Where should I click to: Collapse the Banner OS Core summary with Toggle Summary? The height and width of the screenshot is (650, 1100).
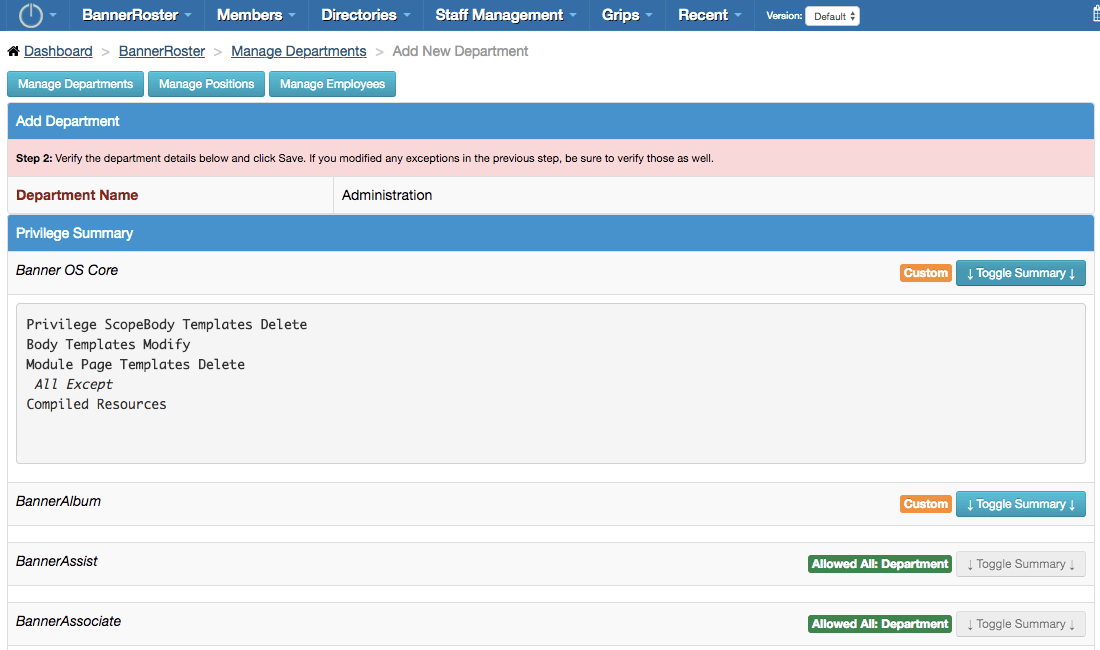1021,273
